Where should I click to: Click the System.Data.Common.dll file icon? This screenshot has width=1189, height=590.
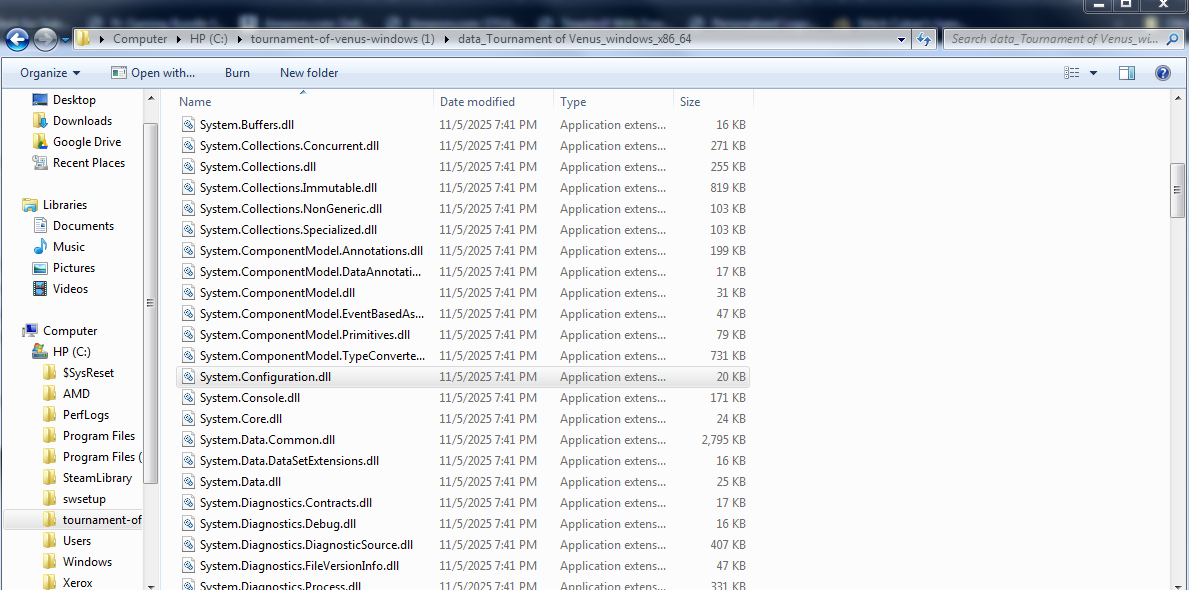click(x=189, y=440)
